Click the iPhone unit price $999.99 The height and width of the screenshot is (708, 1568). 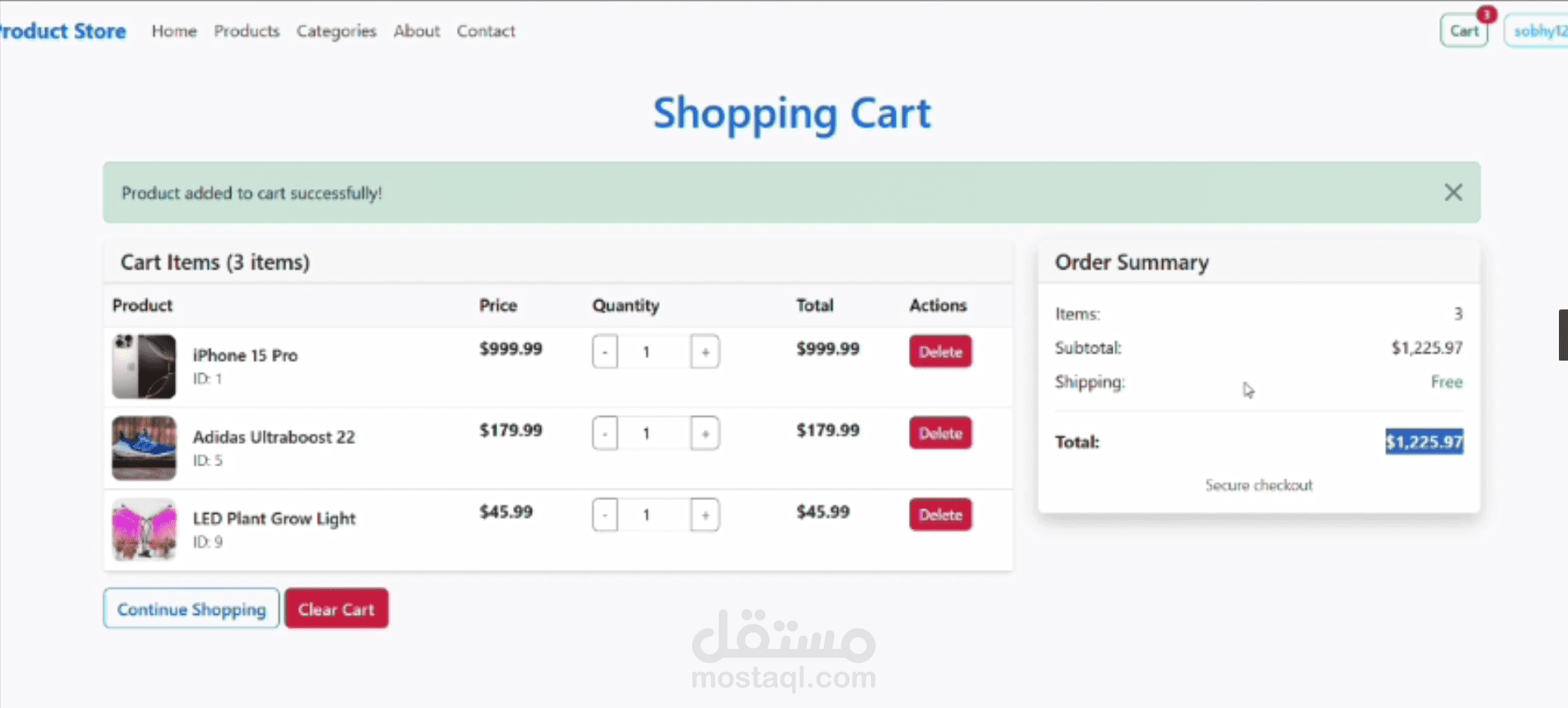click(511, 348)
